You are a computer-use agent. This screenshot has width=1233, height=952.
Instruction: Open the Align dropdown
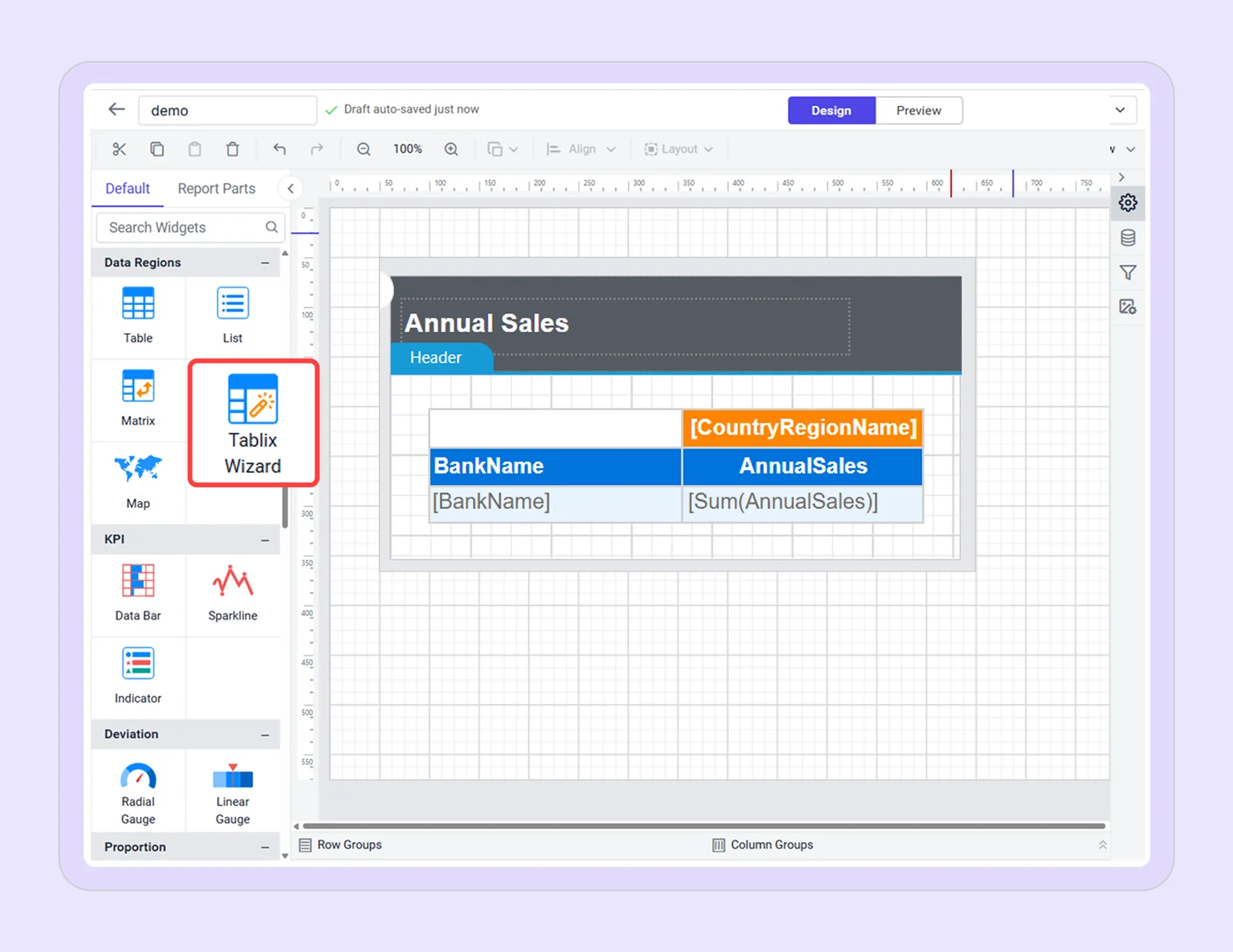[x=580, y=148]
